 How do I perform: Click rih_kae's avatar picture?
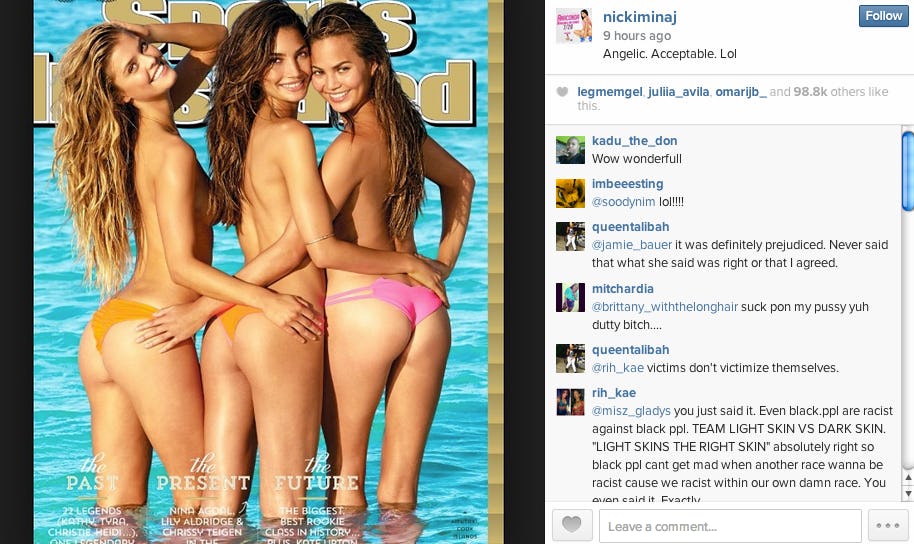click(x=570, y=402)
